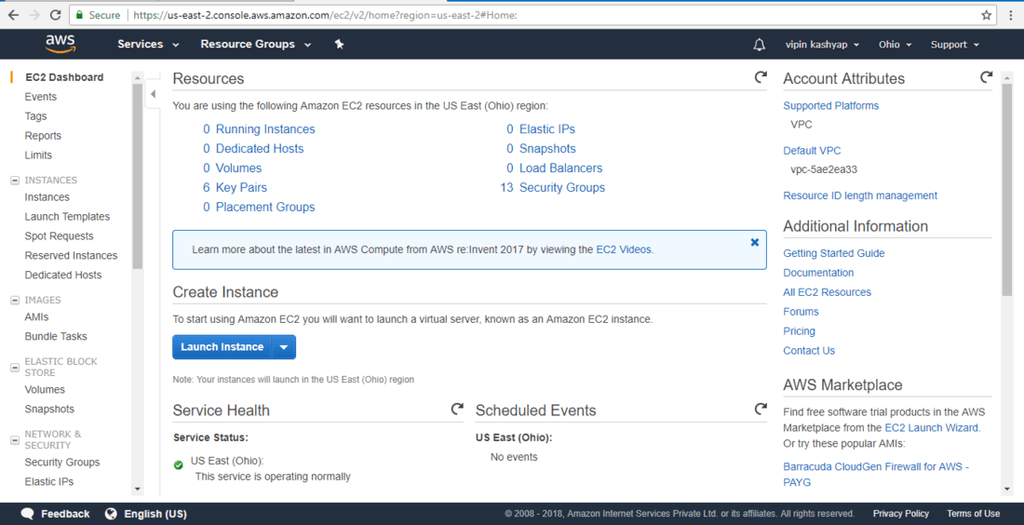Click the green service status check icon

[178, 465]
